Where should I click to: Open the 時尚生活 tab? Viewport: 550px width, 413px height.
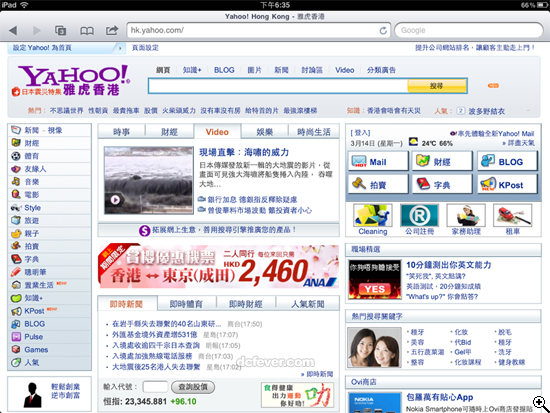(x=314, y=132)
